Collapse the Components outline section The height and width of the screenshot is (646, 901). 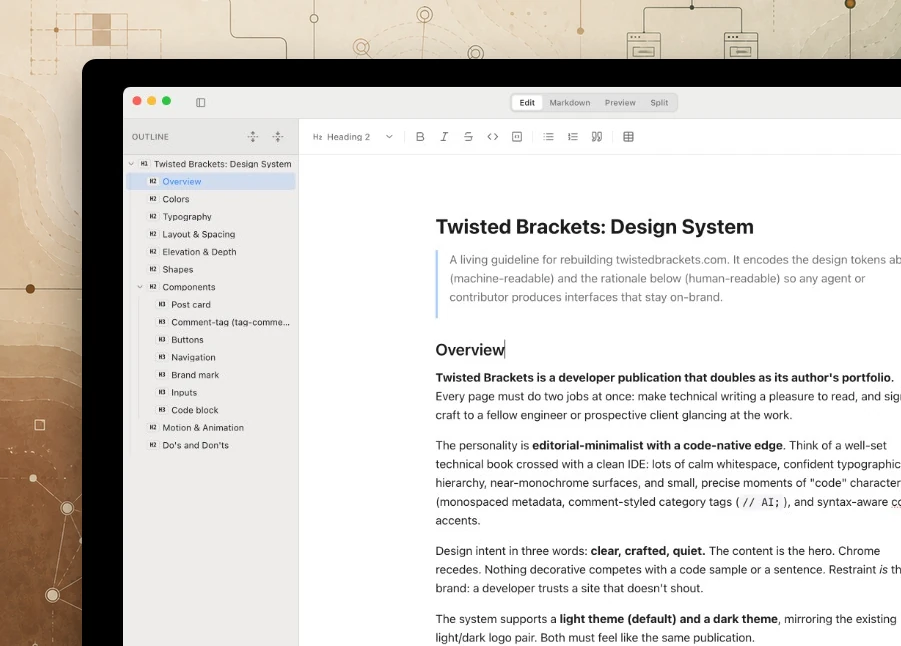coord(140,287)
